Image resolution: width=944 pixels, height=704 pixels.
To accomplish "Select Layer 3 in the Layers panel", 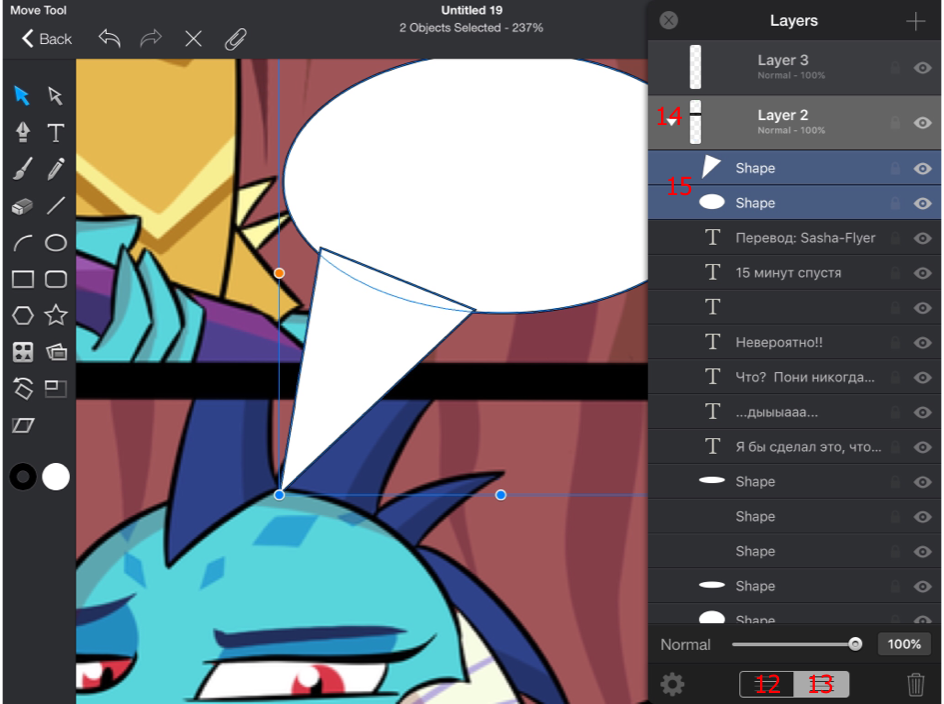I will 794,67.
